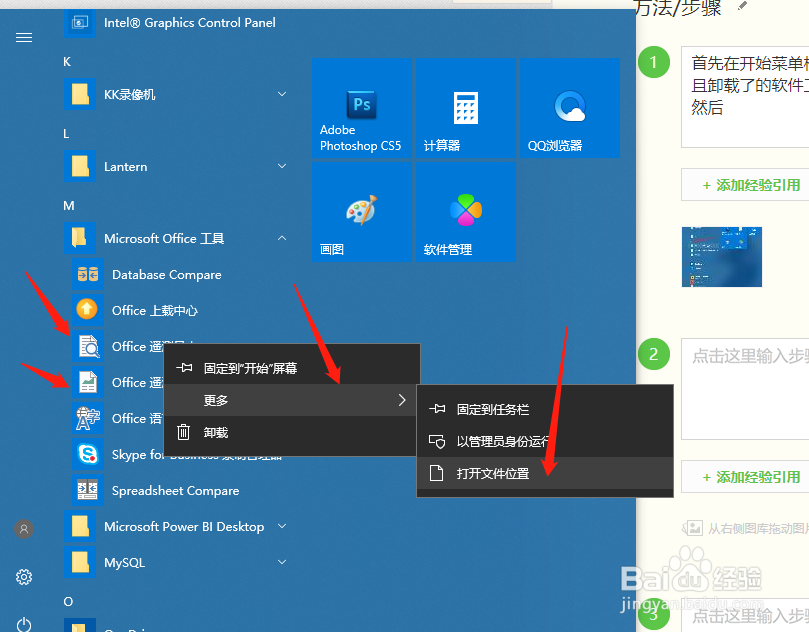The image size is (809, 632).
Task: Jump to letter K section header
Action: click(67, 62)
